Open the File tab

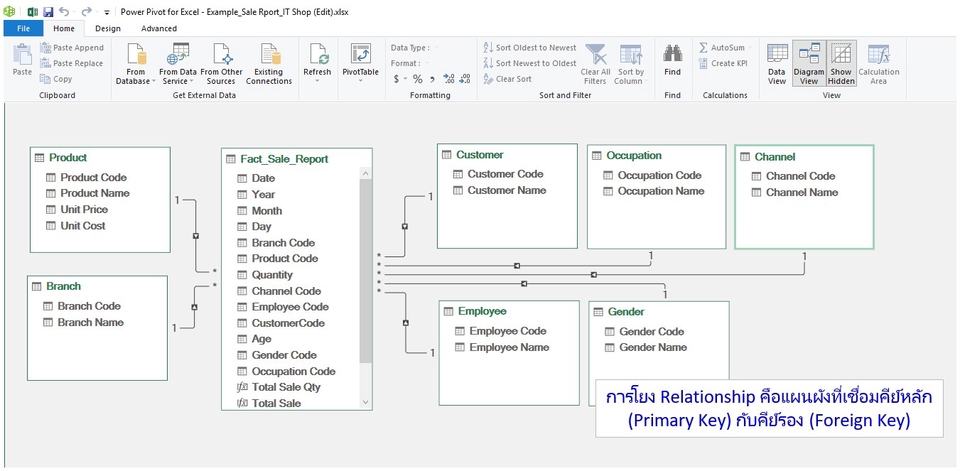click(23, 28)
